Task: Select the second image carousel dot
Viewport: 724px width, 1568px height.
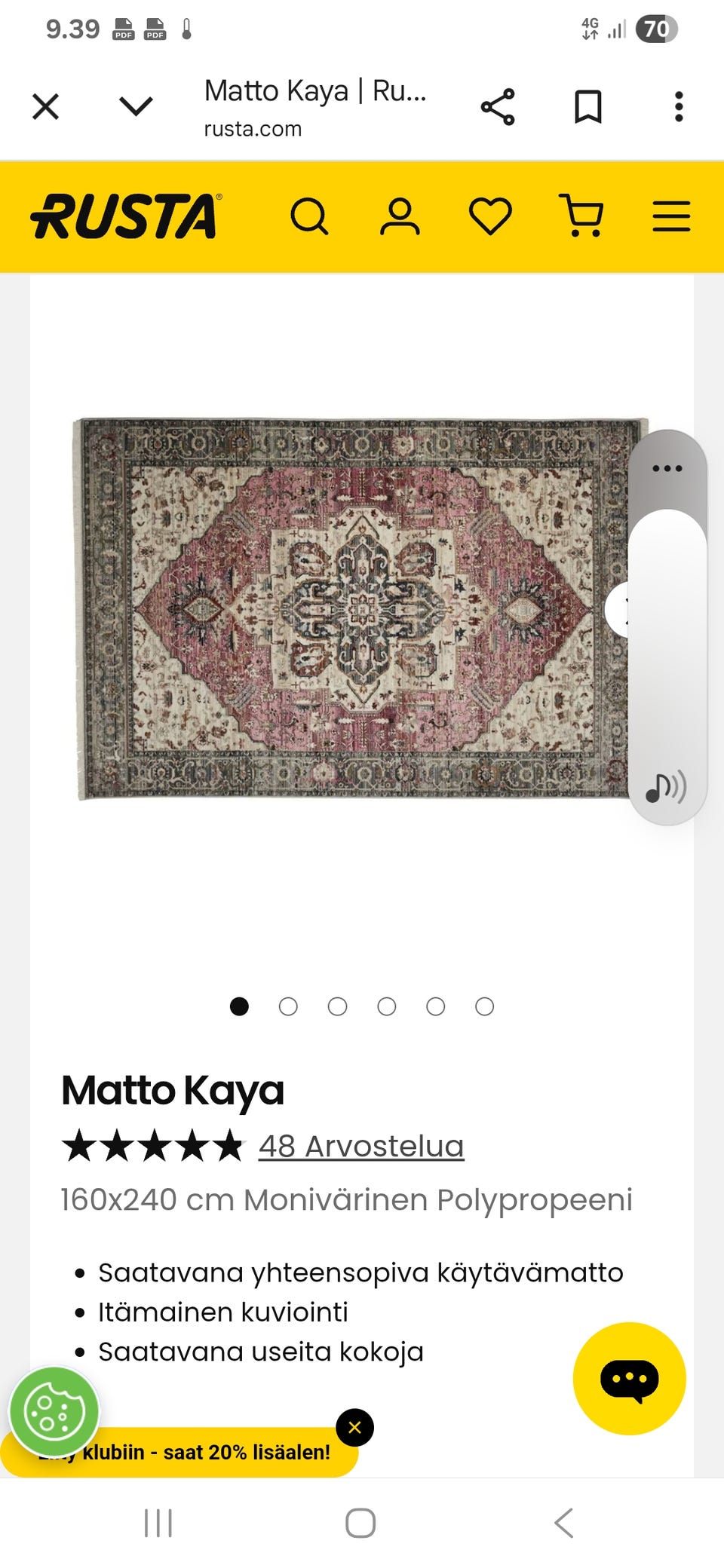Action: point(288,1006)
